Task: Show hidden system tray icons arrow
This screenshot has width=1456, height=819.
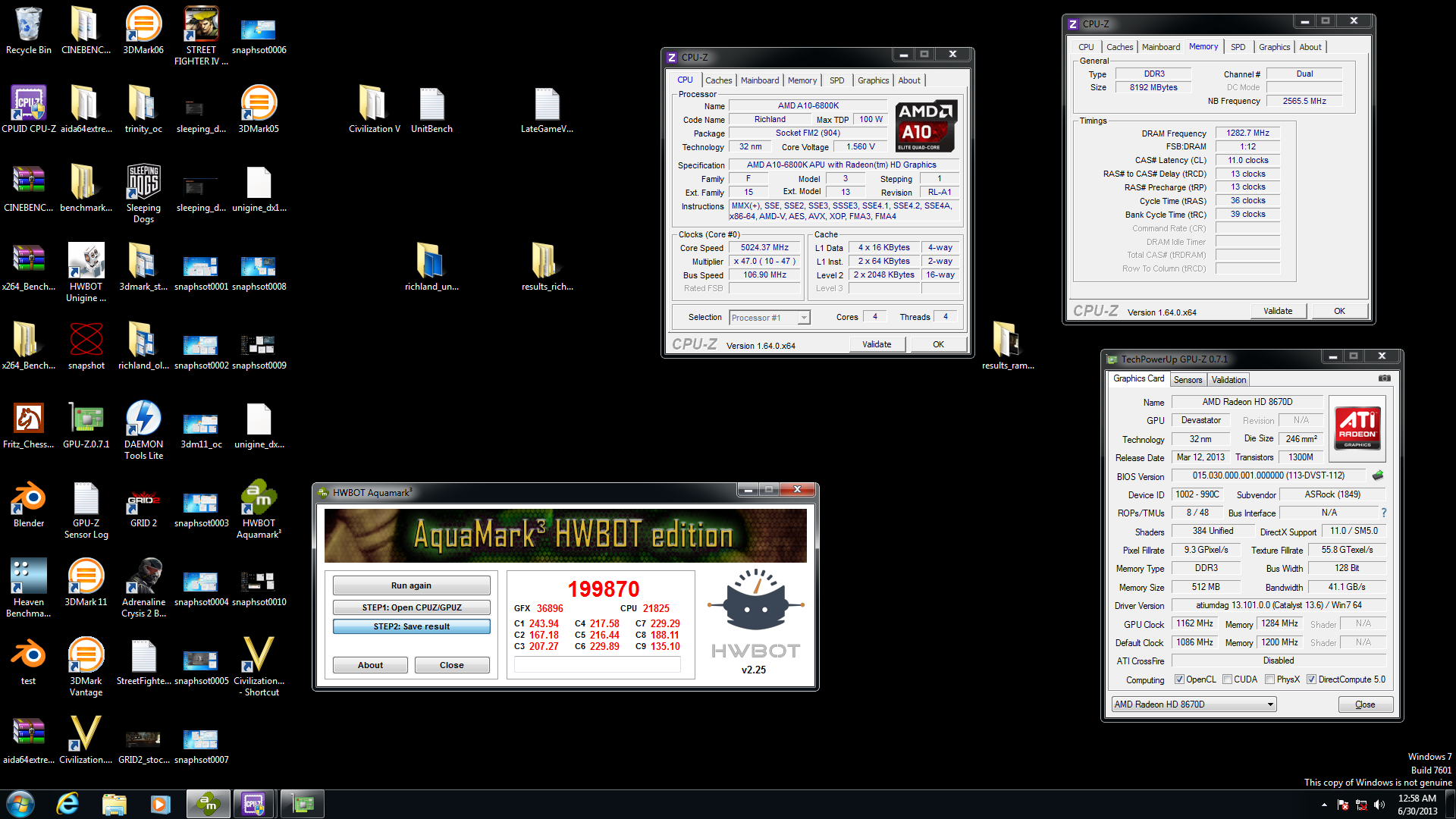Action: [1325, 805]
